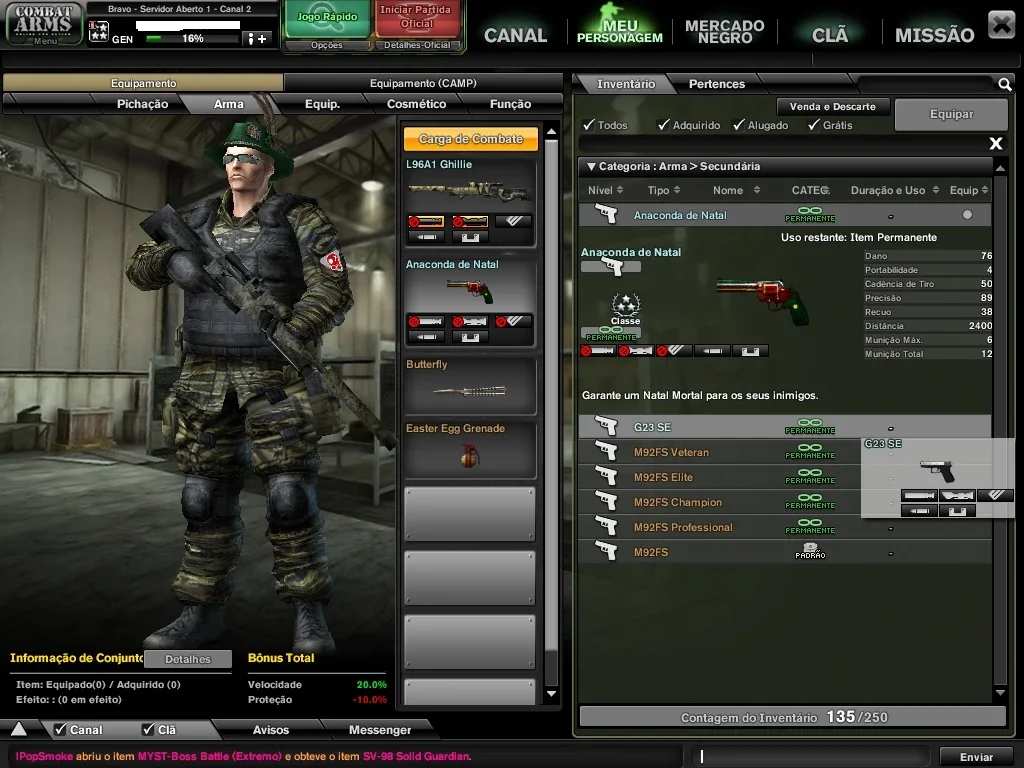Image resolution: width=1024 pixels, height=768 pixels.
Task: Click the Iniciar Partida Oficial button
Action: (416, 18)
